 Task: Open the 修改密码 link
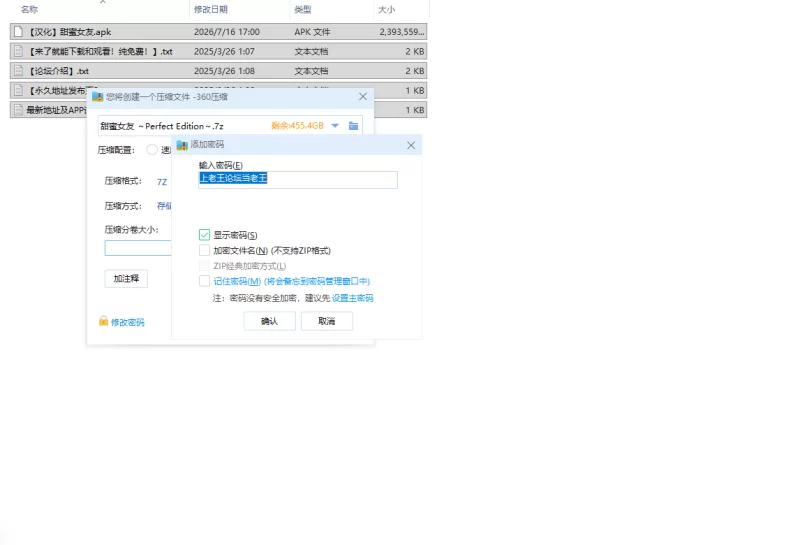(128, 323)
